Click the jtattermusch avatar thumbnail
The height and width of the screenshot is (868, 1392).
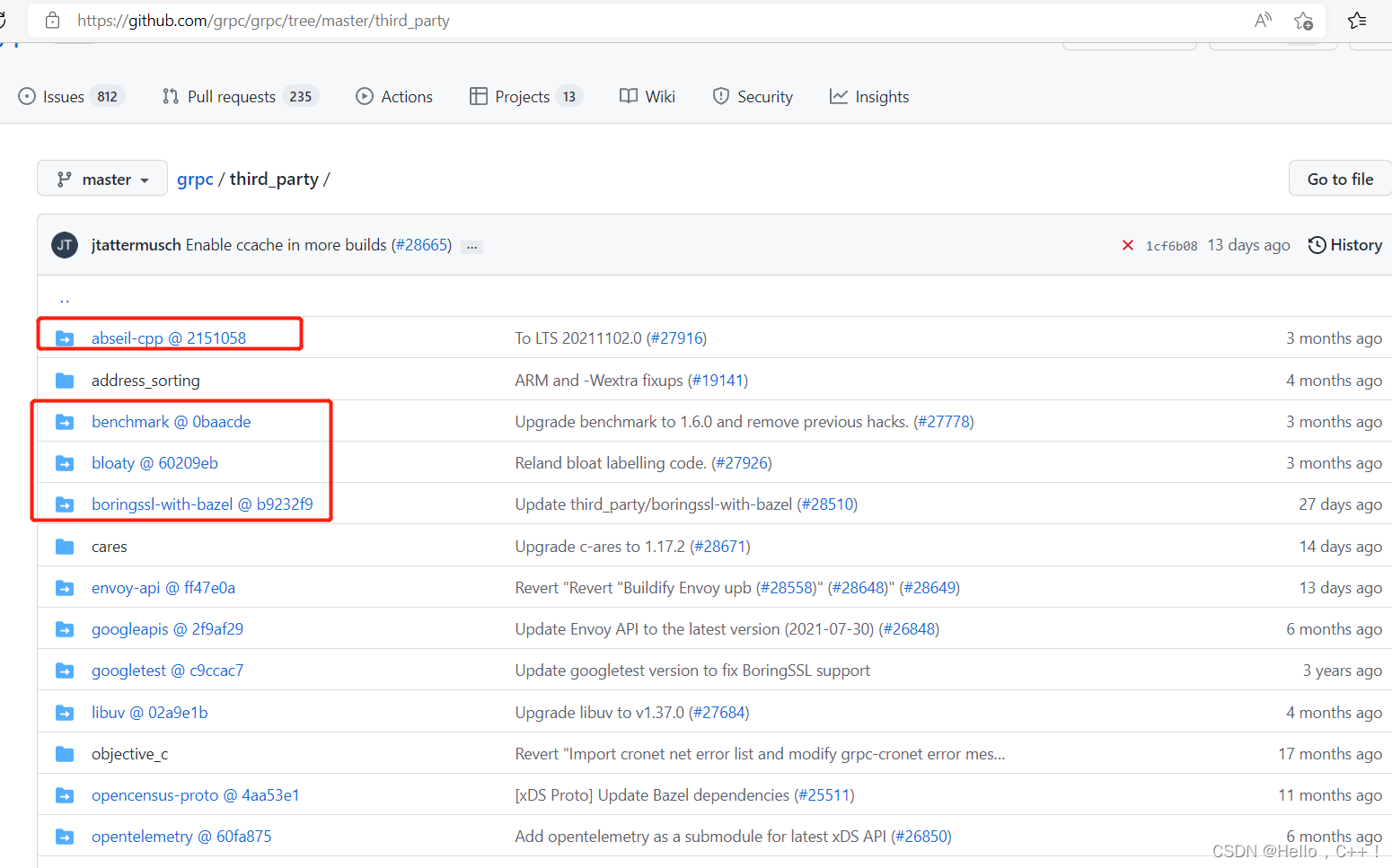[64, 244]
